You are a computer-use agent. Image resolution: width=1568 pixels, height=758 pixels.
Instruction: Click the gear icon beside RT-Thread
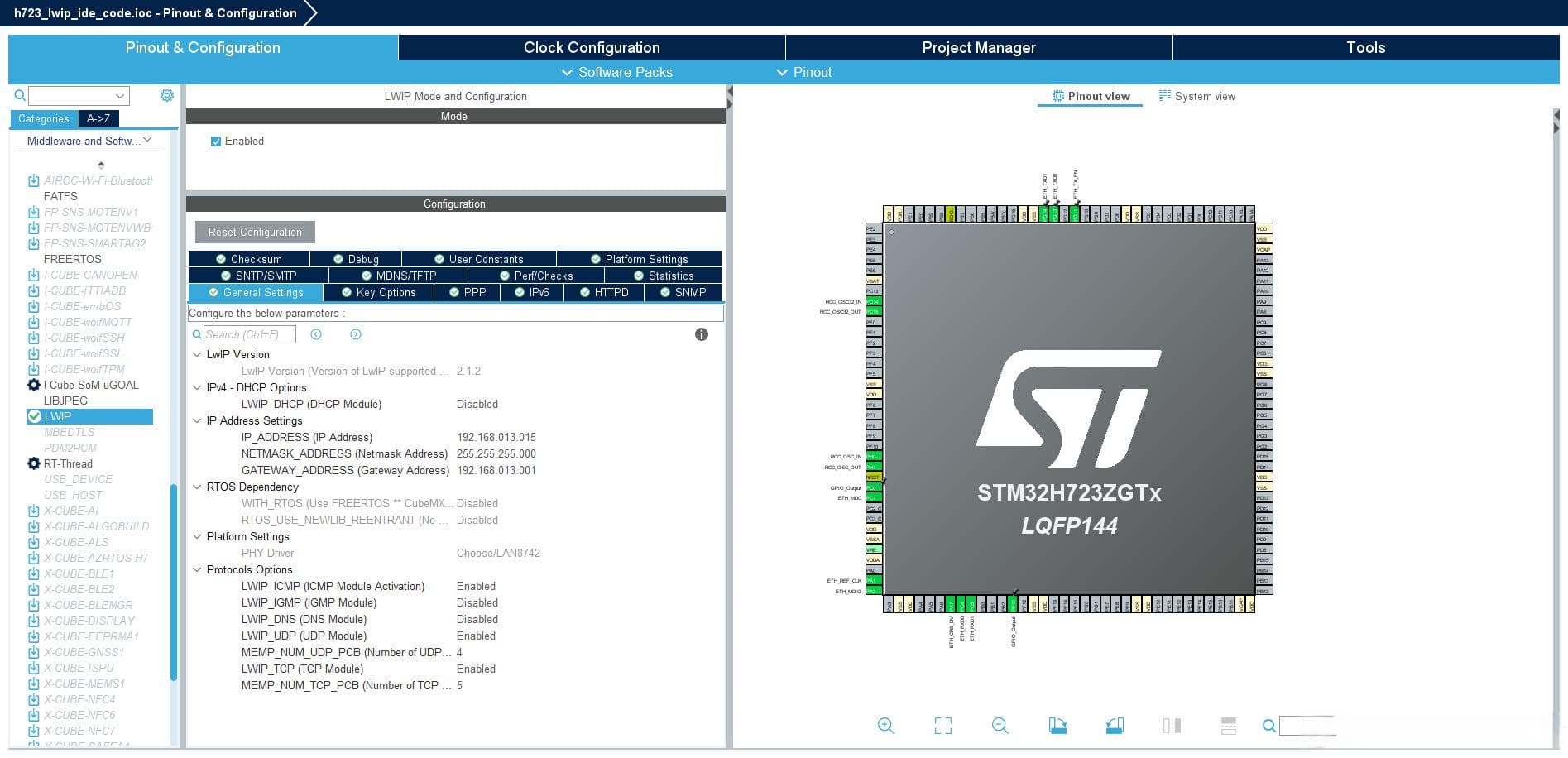click(34, 463)
